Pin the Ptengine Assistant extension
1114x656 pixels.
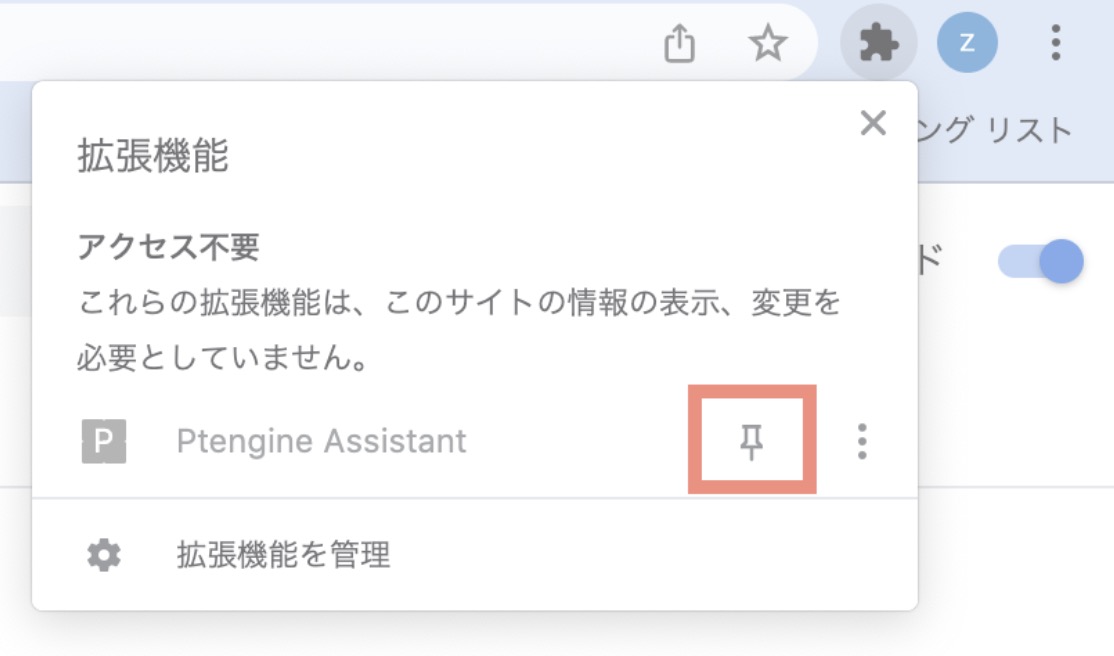752,441
